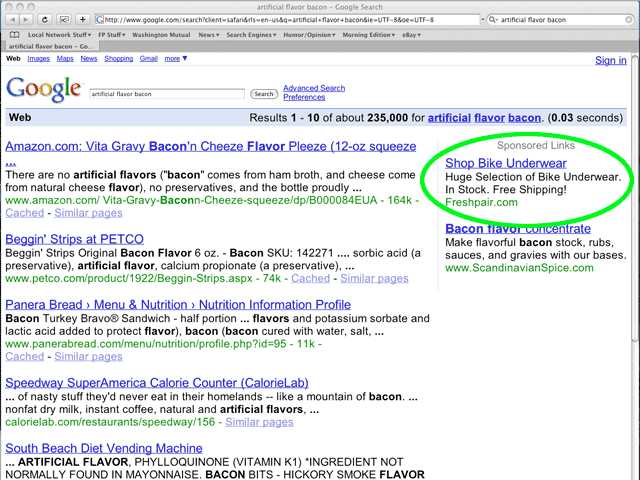Click the 'flavor' link in the results bar
Viewport: 640px width, 480px height.
click(489, 118)
